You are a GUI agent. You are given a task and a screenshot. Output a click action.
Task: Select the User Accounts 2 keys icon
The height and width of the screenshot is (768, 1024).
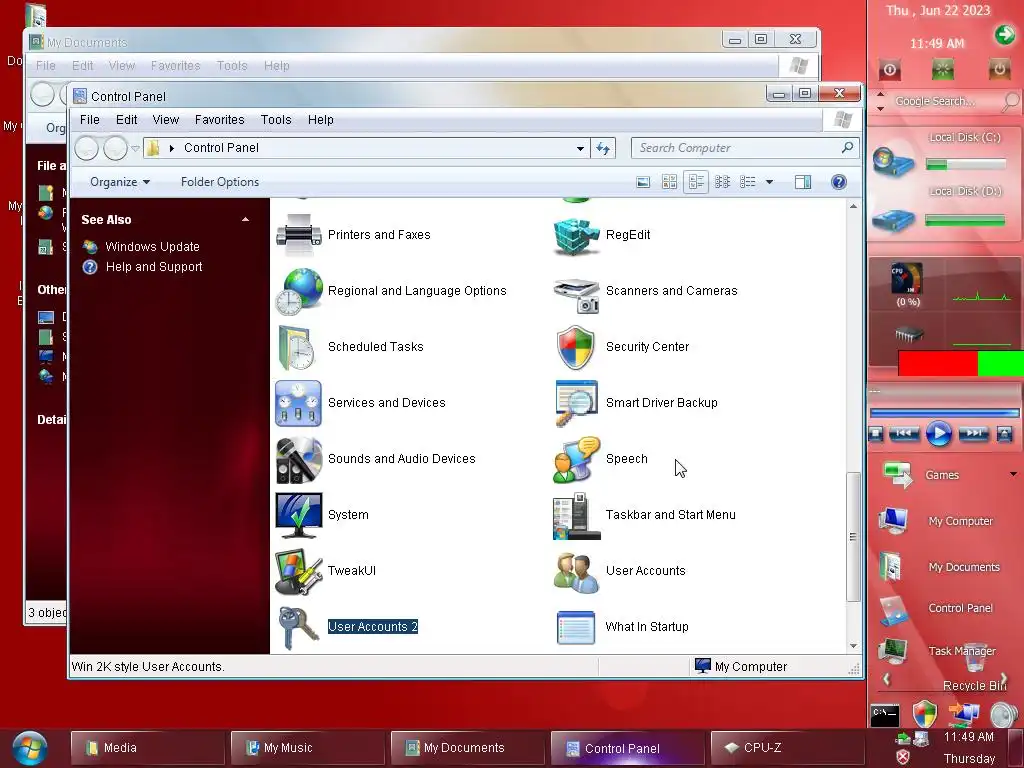coord(298,628)
